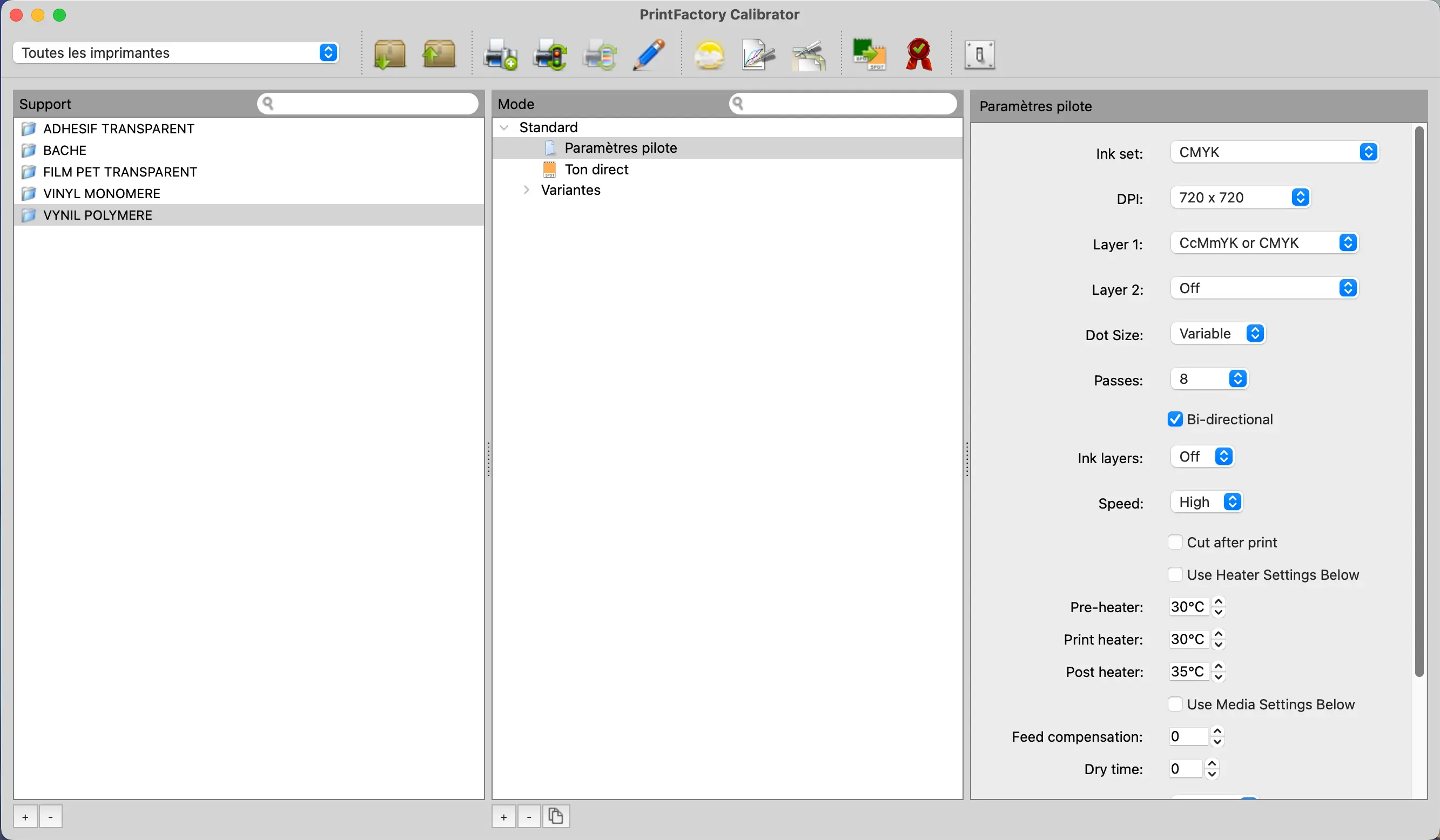The image size is (1440, 840).
Task: Click the folder icon beside FILM PET TRANSPARENT
Action: 29,172
